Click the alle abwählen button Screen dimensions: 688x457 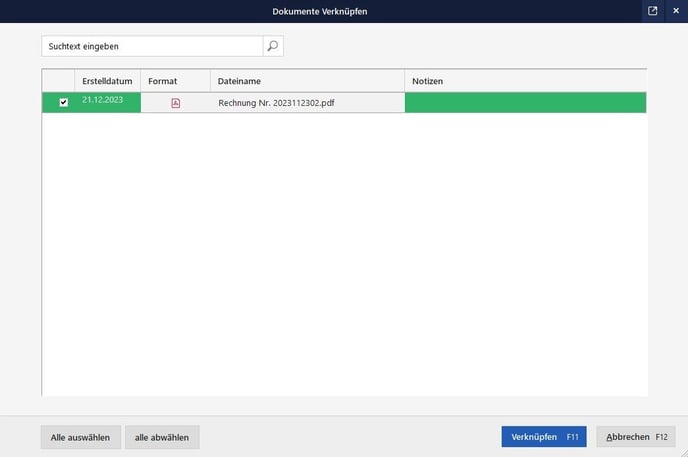(x=162, y=437)
